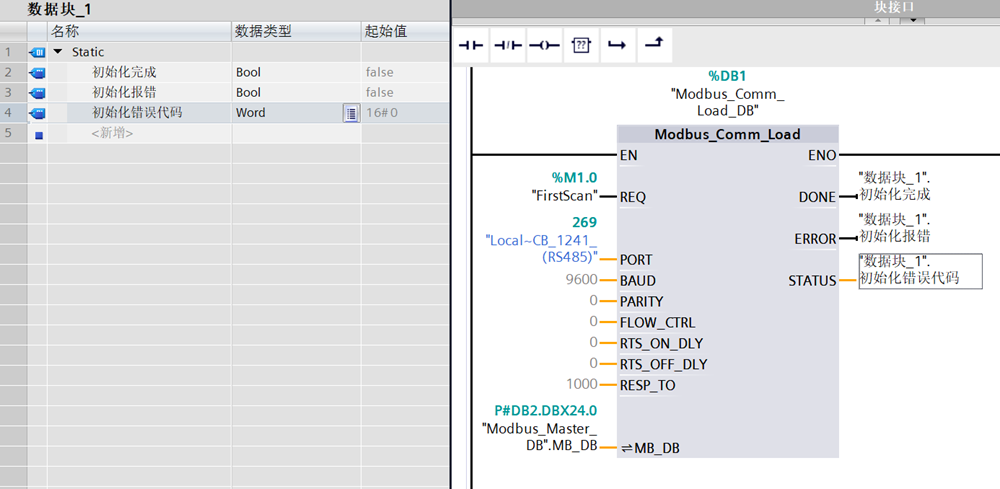Screen dimensions: 1000x489
Task: Open a branch in the network
Action: pos(617,45)
